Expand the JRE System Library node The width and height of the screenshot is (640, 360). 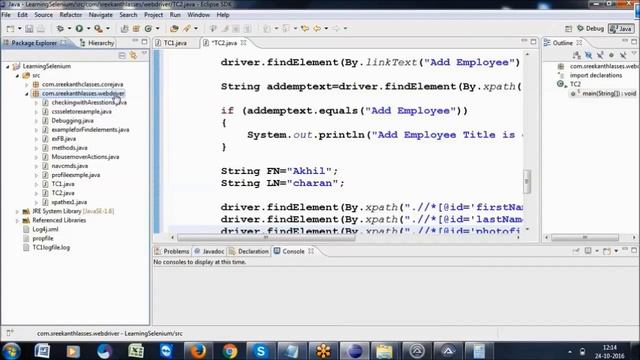point(17,211)
